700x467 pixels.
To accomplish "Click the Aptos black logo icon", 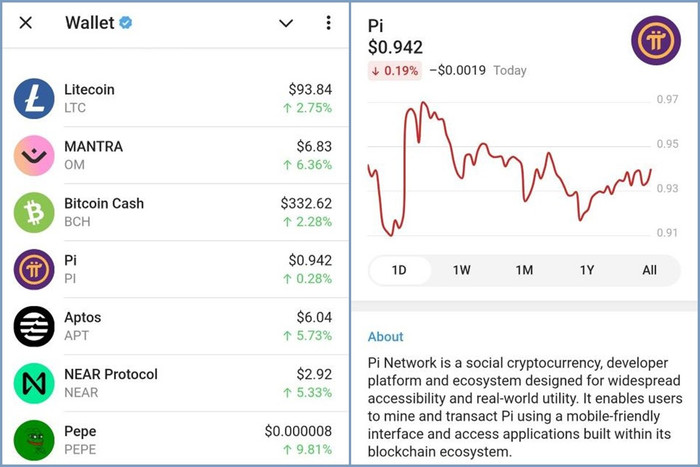I will 34,326.
